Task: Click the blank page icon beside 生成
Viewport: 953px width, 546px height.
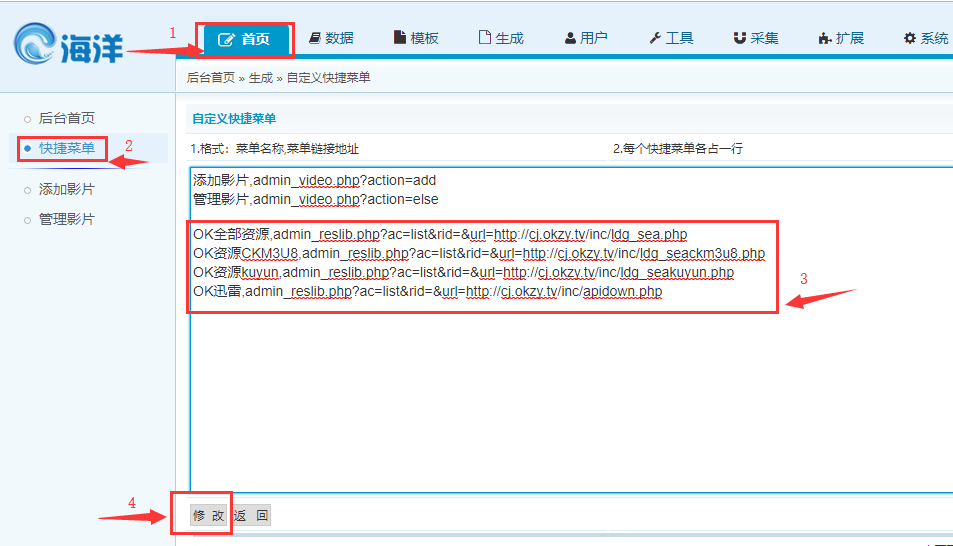Action: [484, 37]
